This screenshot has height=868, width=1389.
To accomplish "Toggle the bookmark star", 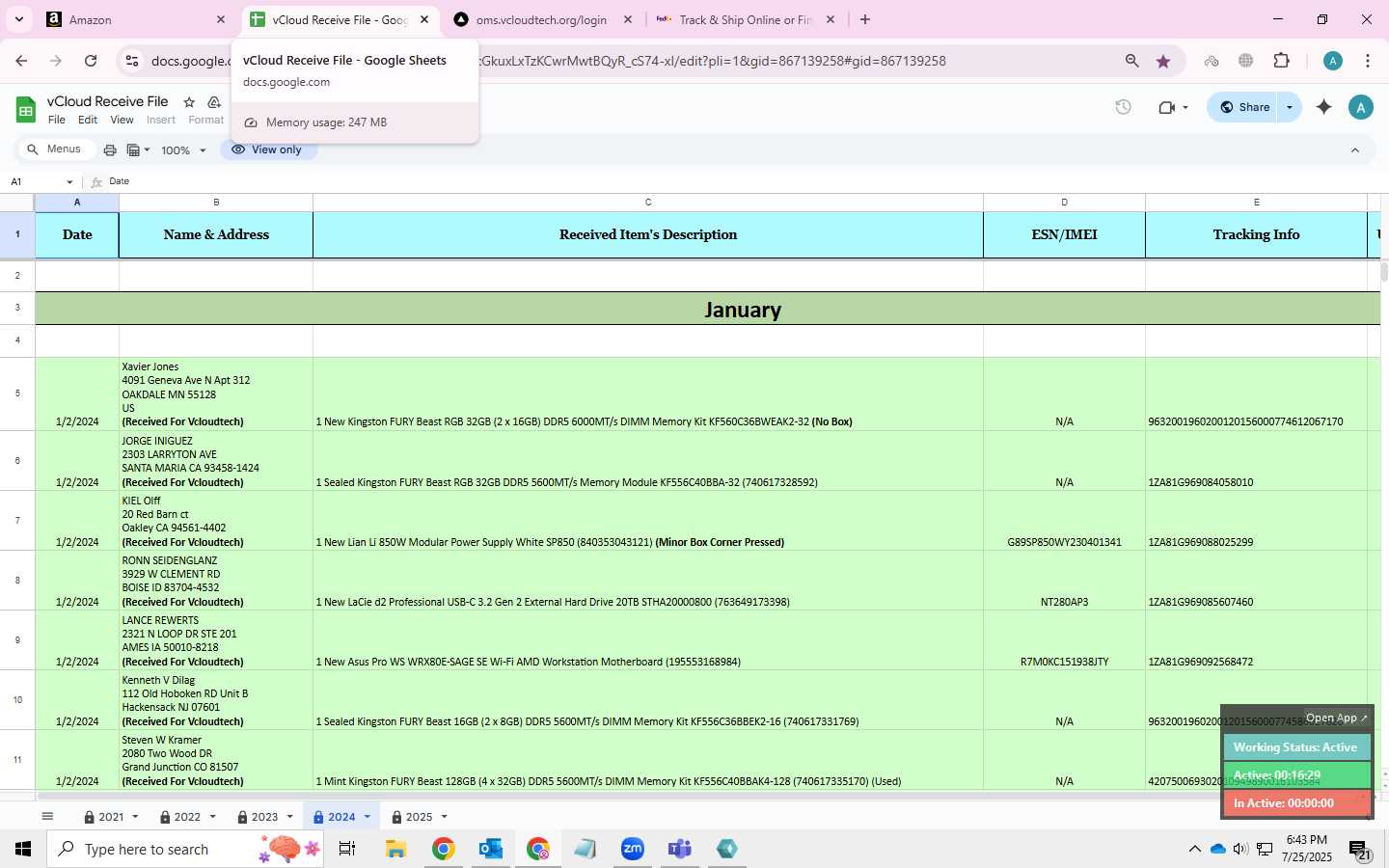I will pyautogui.click(x=1163, y=61).
